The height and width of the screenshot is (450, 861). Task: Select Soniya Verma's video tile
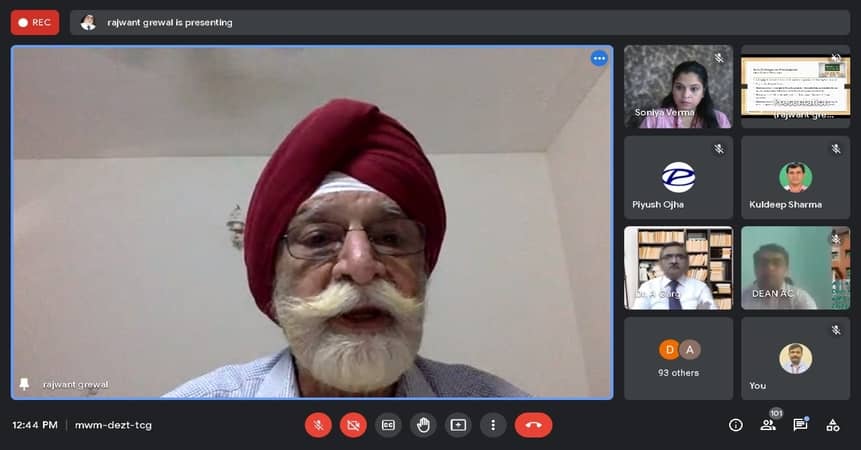point(678,86)
